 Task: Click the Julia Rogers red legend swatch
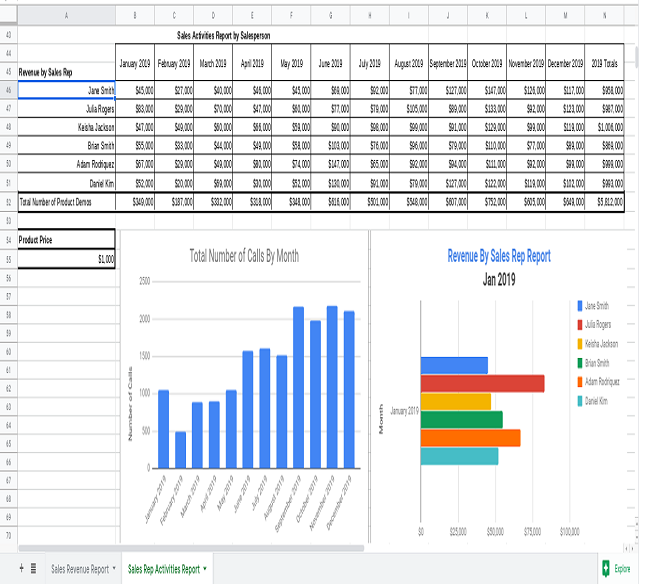[x=580, y=325]
